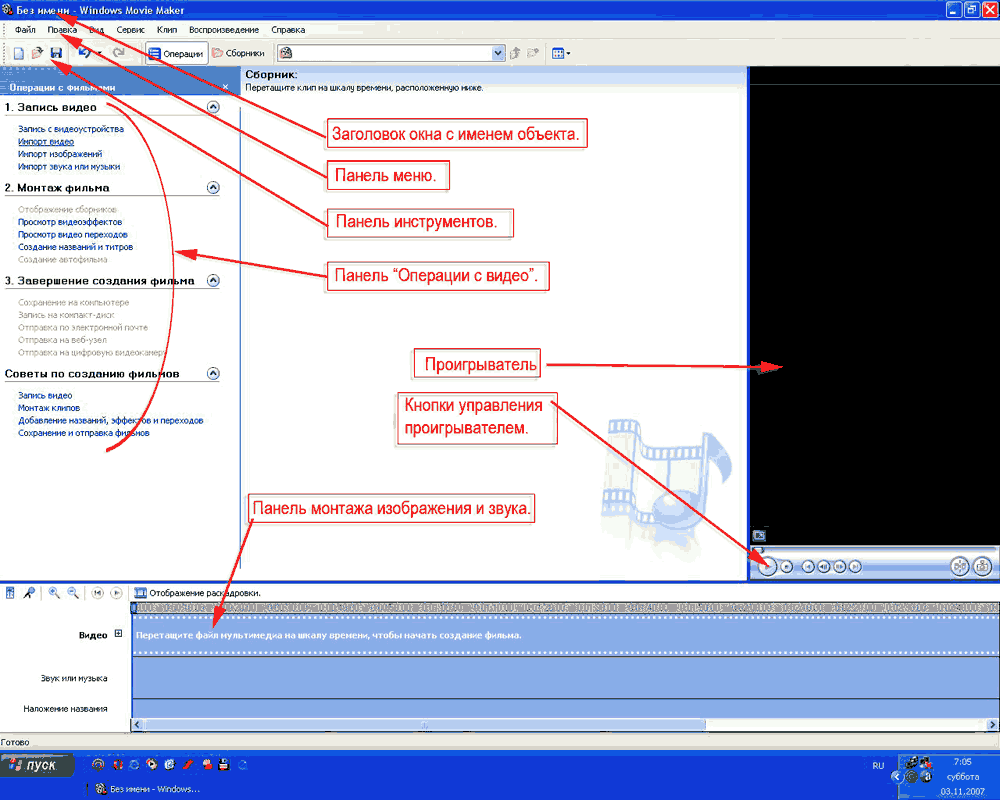
Task: Click the Forward (skip to end) player button
Action: [855, 567]
